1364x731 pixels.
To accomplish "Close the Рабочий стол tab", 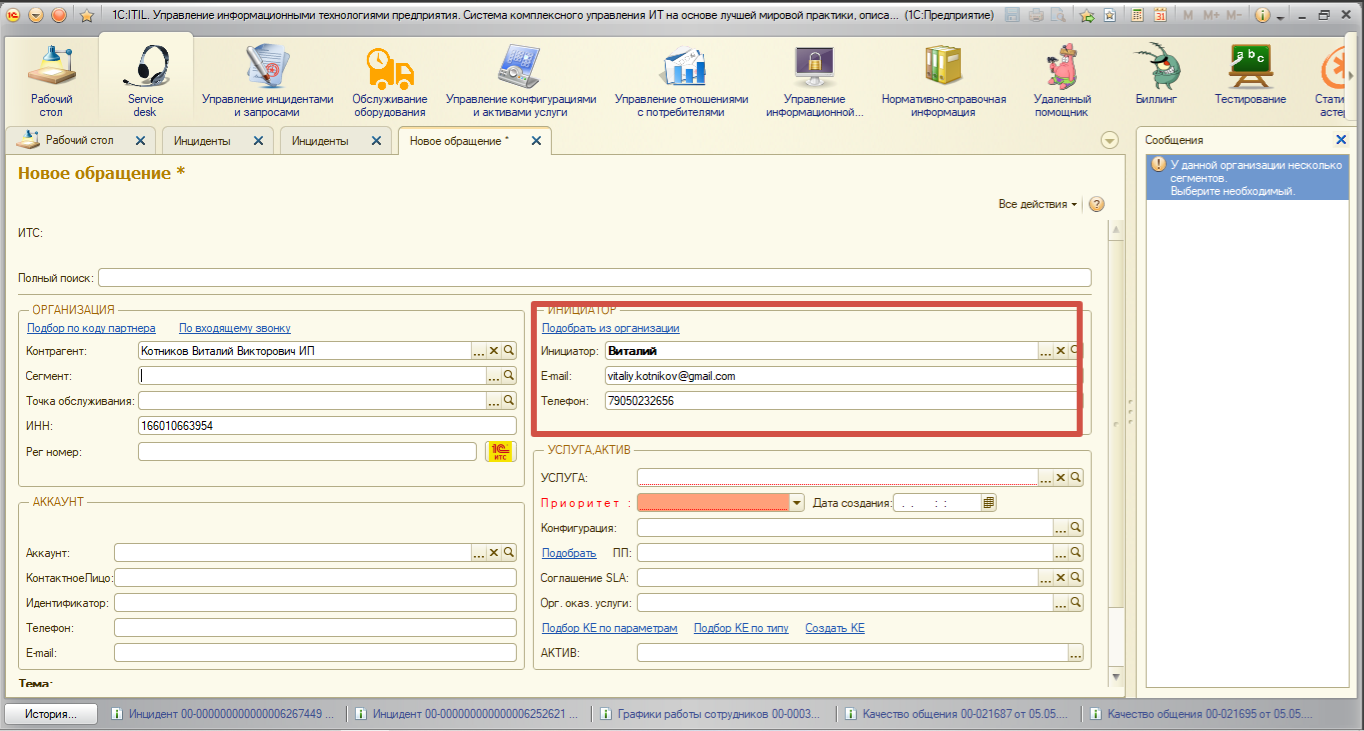I will pyautogui.click(x=141, y=141).
